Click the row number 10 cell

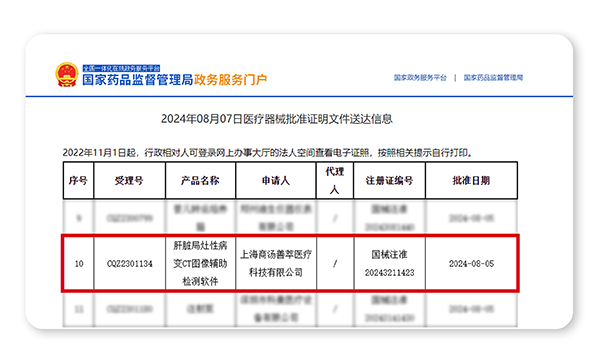79,264
